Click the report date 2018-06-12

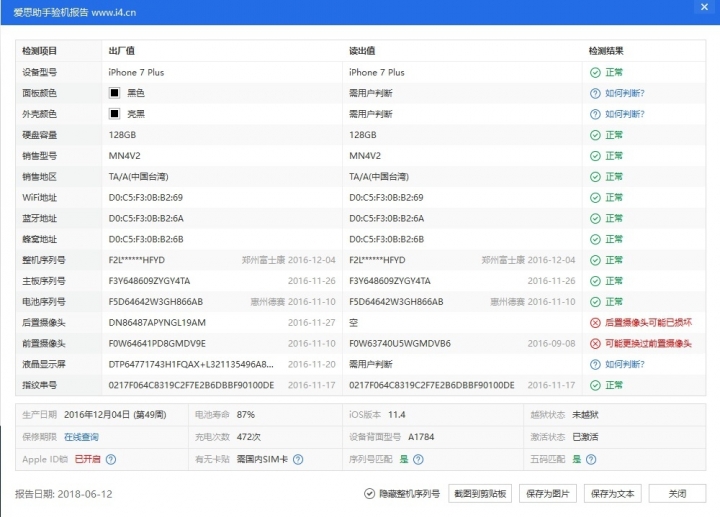tap(85, 494)
